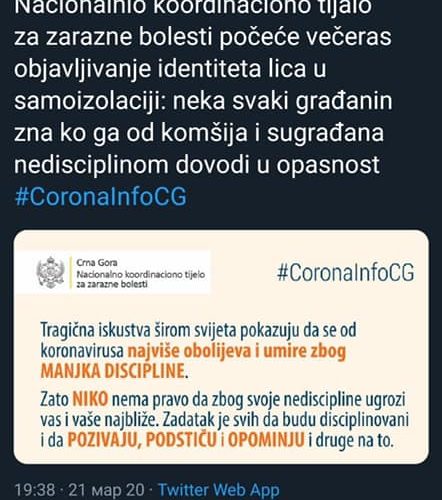The width and height of the screenshot is (442, 500).
Task: Open the blue #CoronaInfoCG hashtag in tweet
Action: point(101,197)
